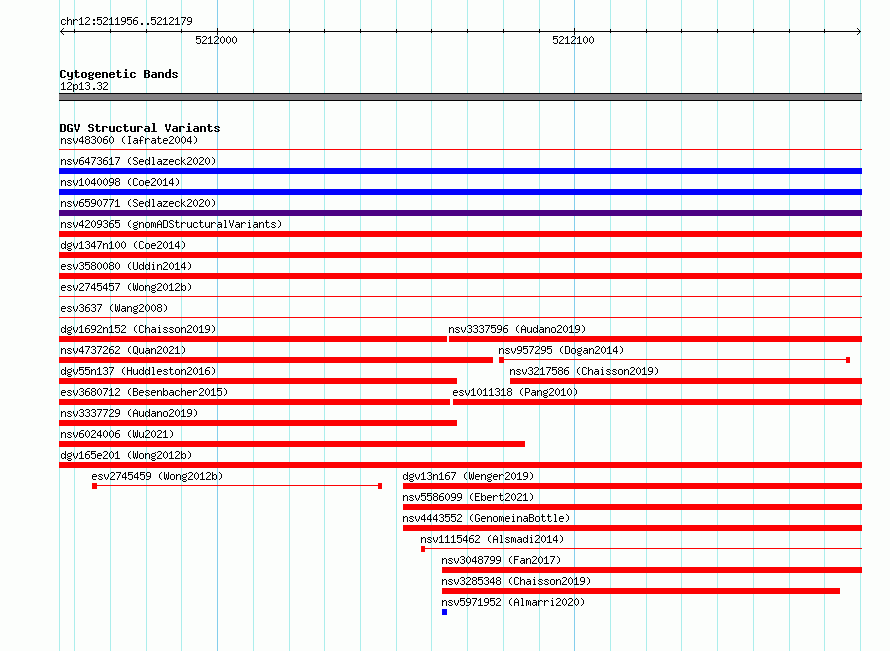890x651 pixels.
Task: Click the nsv483060 (Iafrate2004) variant label
Action: (x=129, y=140)
